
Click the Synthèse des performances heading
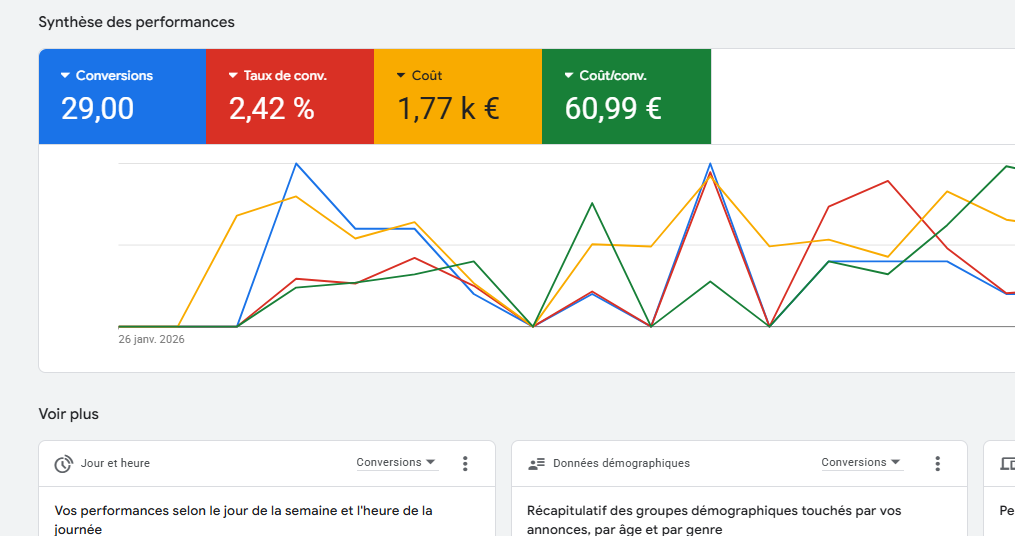(x=137, y=22)
